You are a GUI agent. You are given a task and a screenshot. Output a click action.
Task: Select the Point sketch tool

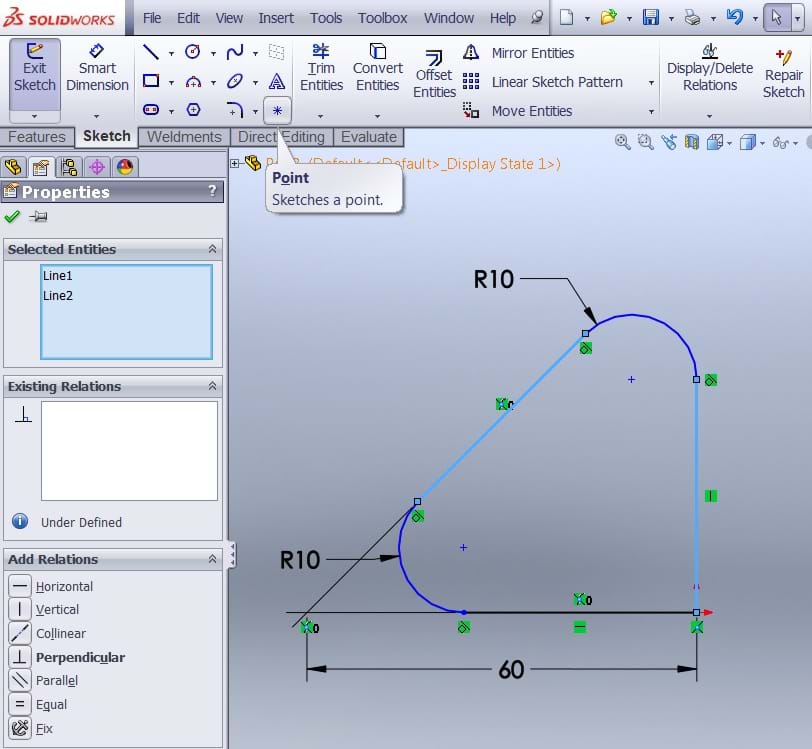pos(277,110)
